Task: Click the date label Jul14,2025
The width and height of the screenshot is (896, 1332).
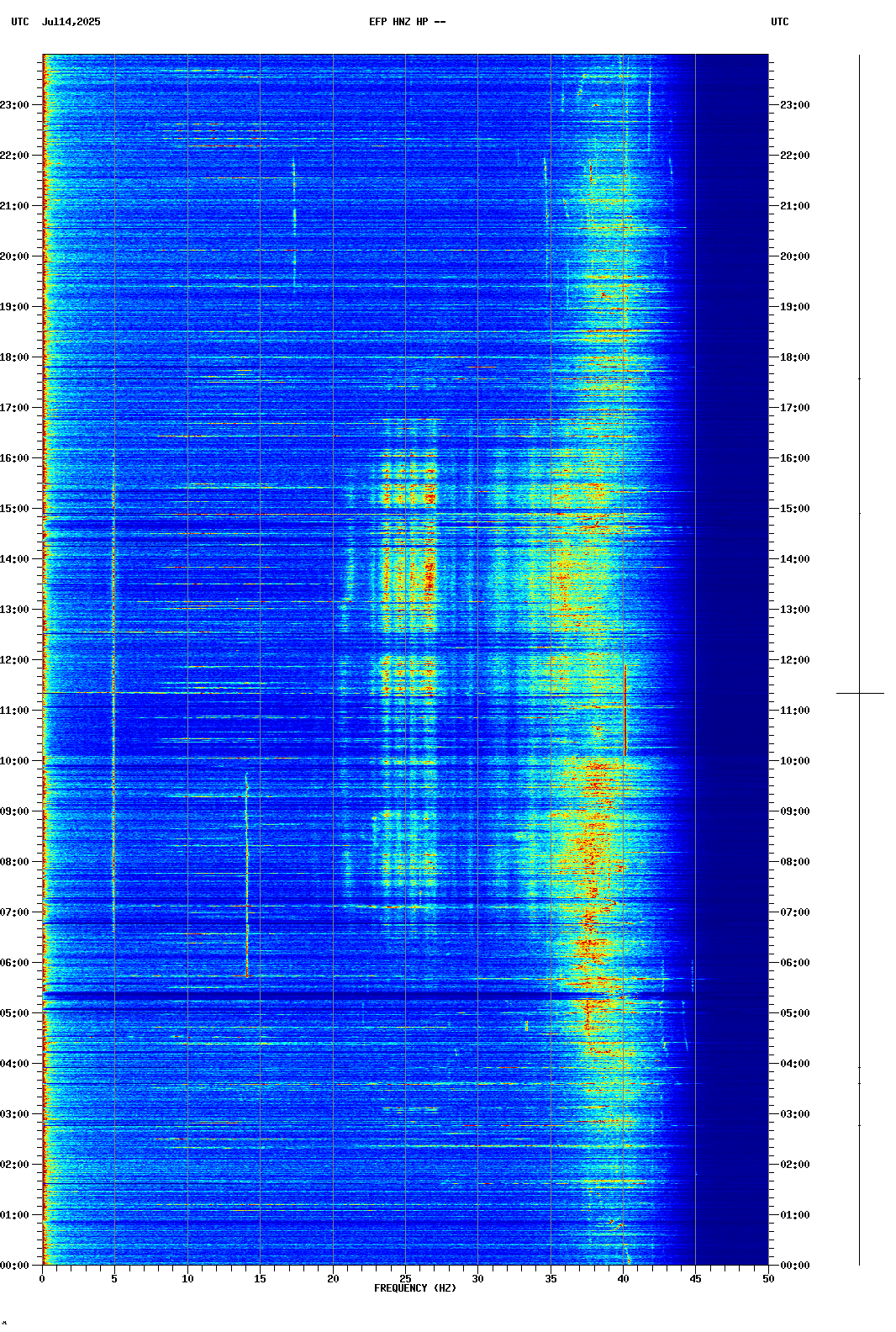Action: [71, 22]
